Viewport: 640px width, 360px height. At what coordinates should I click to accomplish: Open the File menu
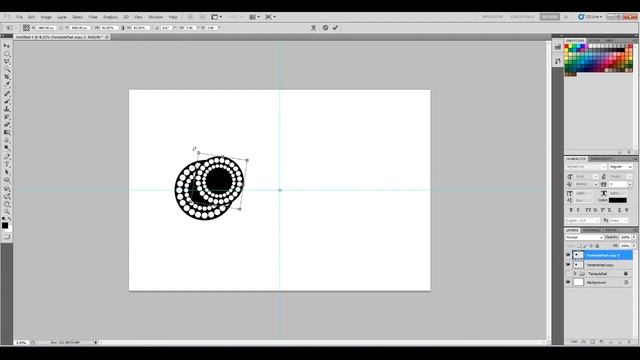[x=19, y=17]
